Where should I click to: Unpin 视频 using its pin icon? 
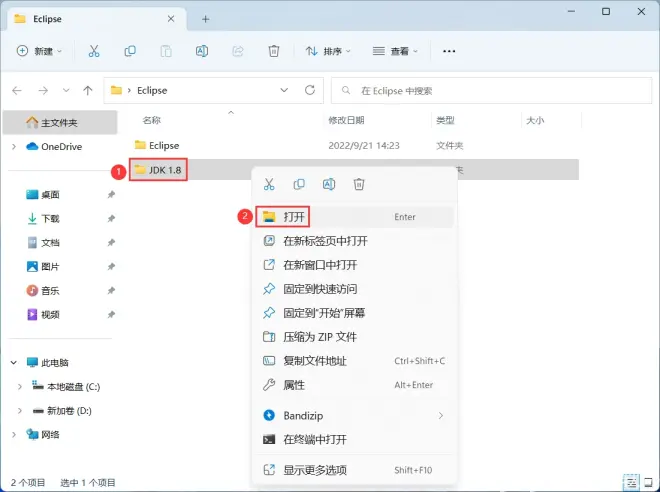pyautogui.click(x=111, y=314)
